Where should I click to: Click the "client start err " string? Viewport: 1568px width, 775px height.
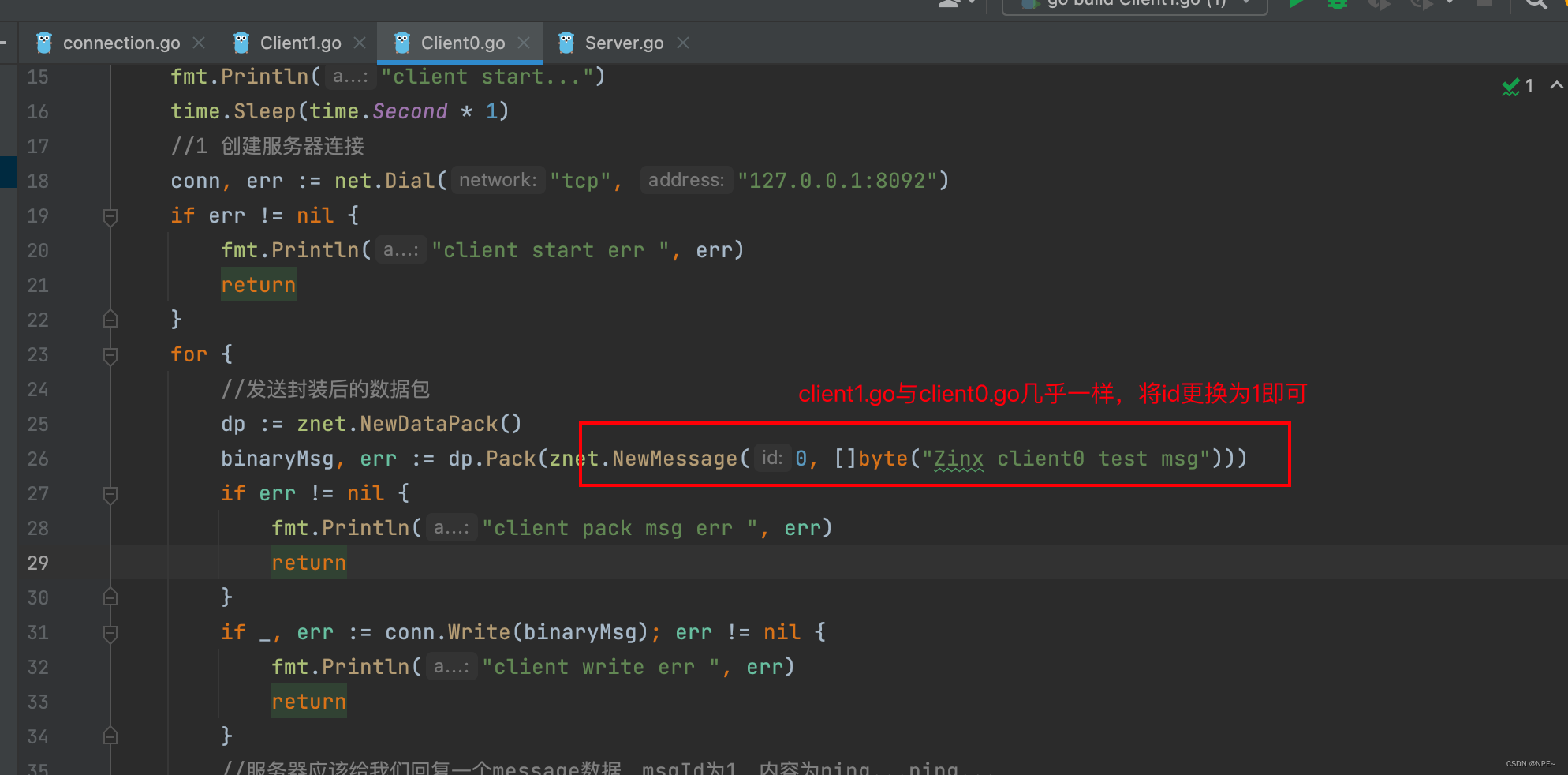click(x=550, y=250)
